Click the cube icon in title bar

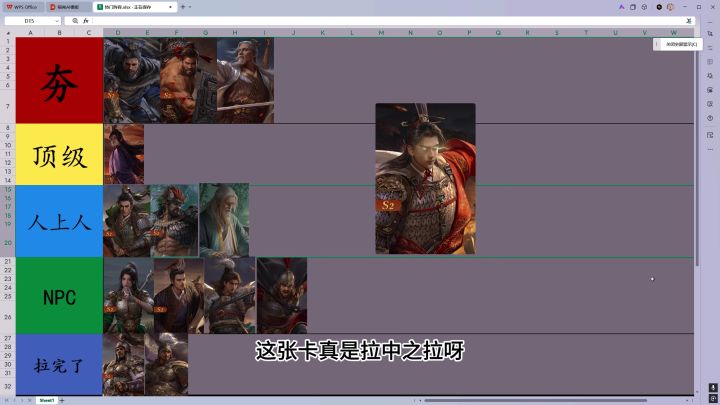tap(644, 7)
